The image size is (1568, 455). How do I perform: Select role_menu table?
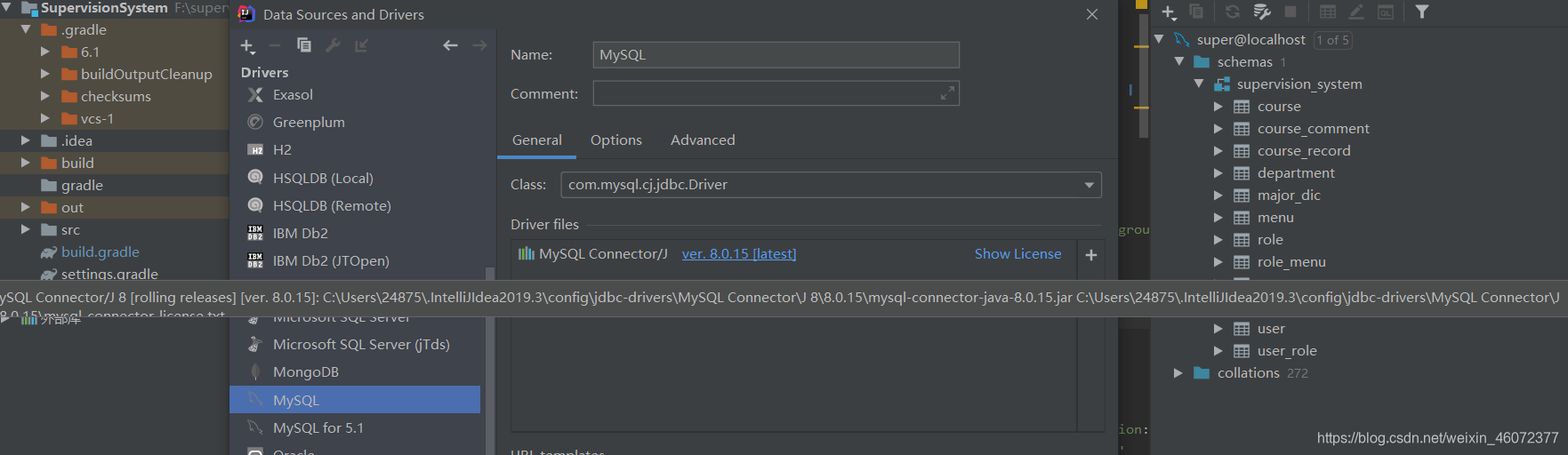point(1291,261)
